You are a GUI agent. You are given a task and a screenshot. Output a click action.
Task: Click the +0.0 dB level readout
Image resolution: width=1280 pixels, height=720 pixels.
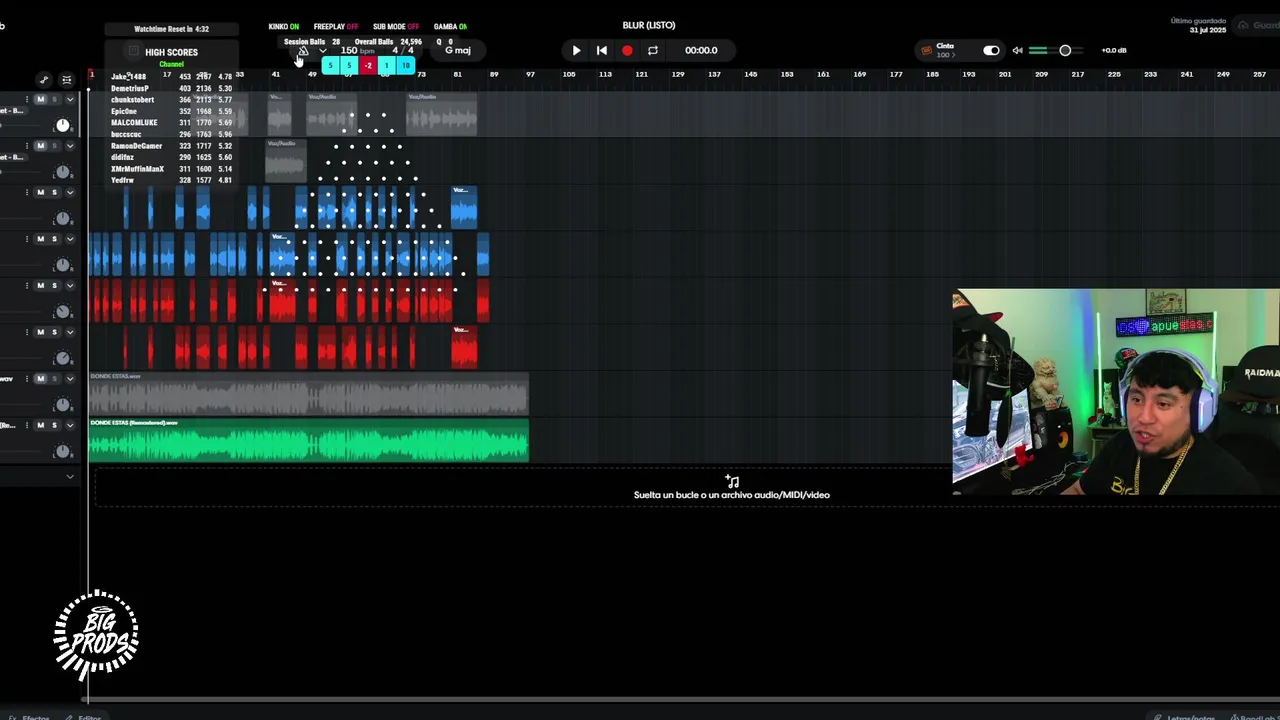[x=1114, y=50]
